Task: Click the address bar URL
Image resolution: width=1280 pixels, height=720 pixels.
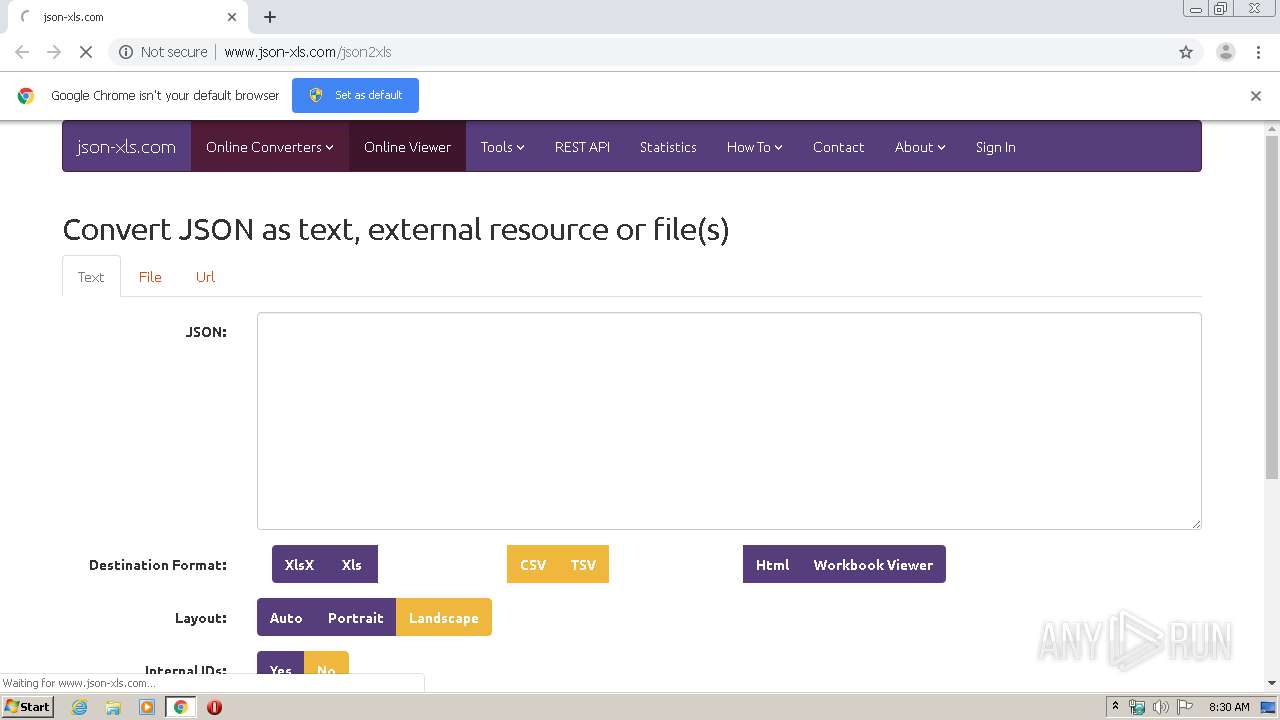Action: (x=307, y=52)
